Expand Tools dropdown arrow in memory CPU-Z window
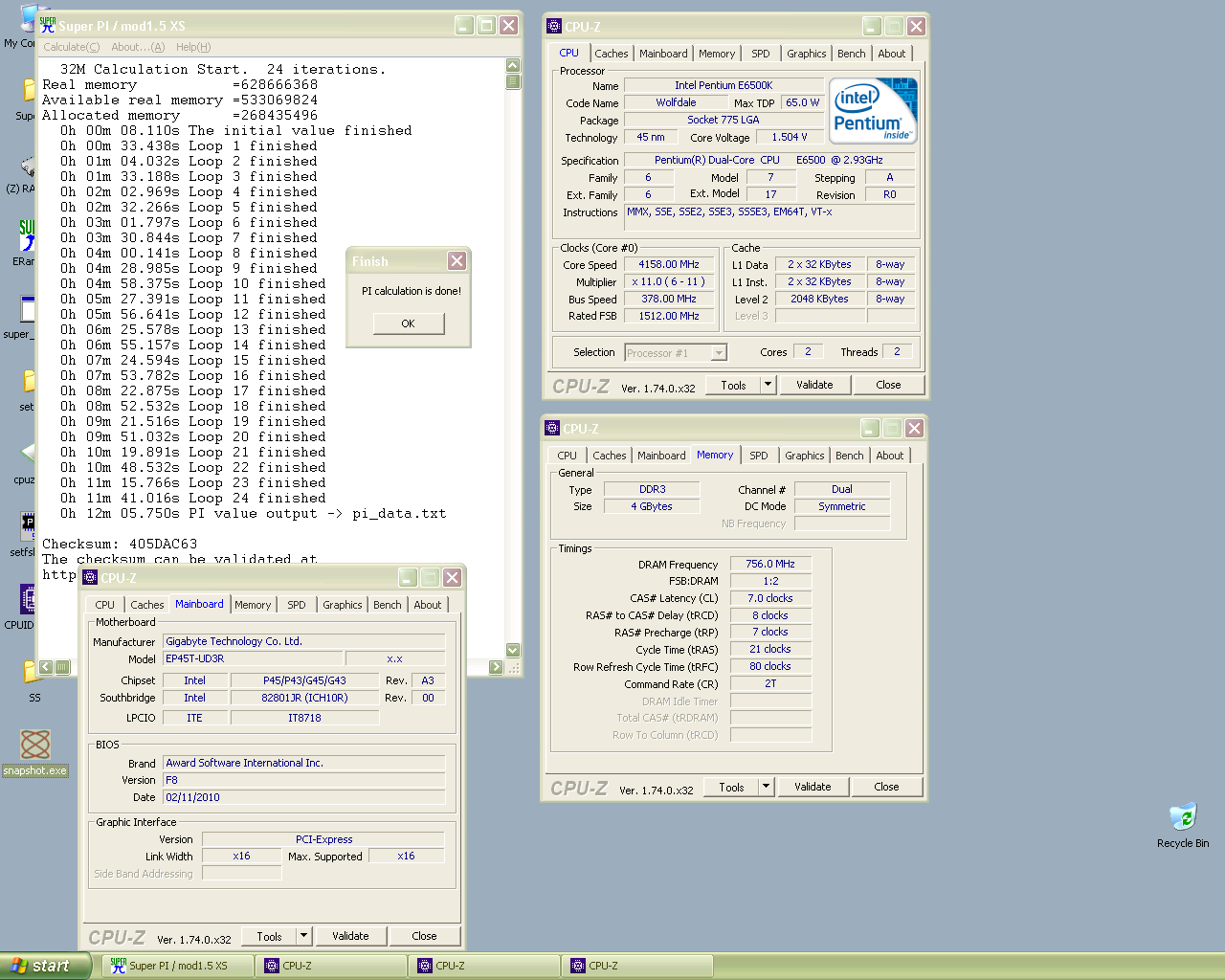The image size is (1225, 980). (x=766, y=787)
